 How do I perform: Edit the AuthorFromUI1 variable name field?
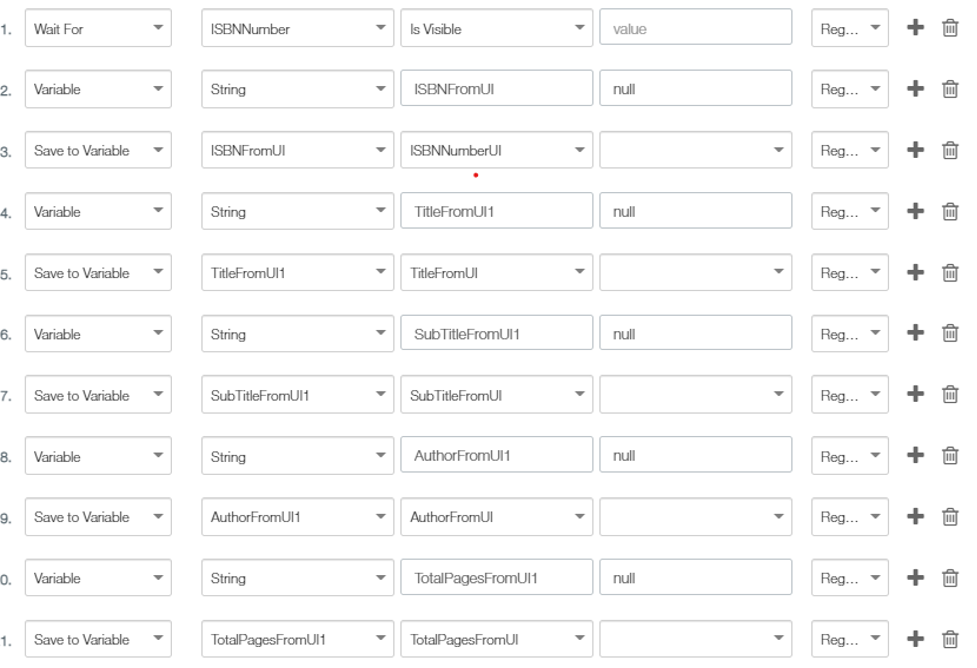(x=497, y=456)
